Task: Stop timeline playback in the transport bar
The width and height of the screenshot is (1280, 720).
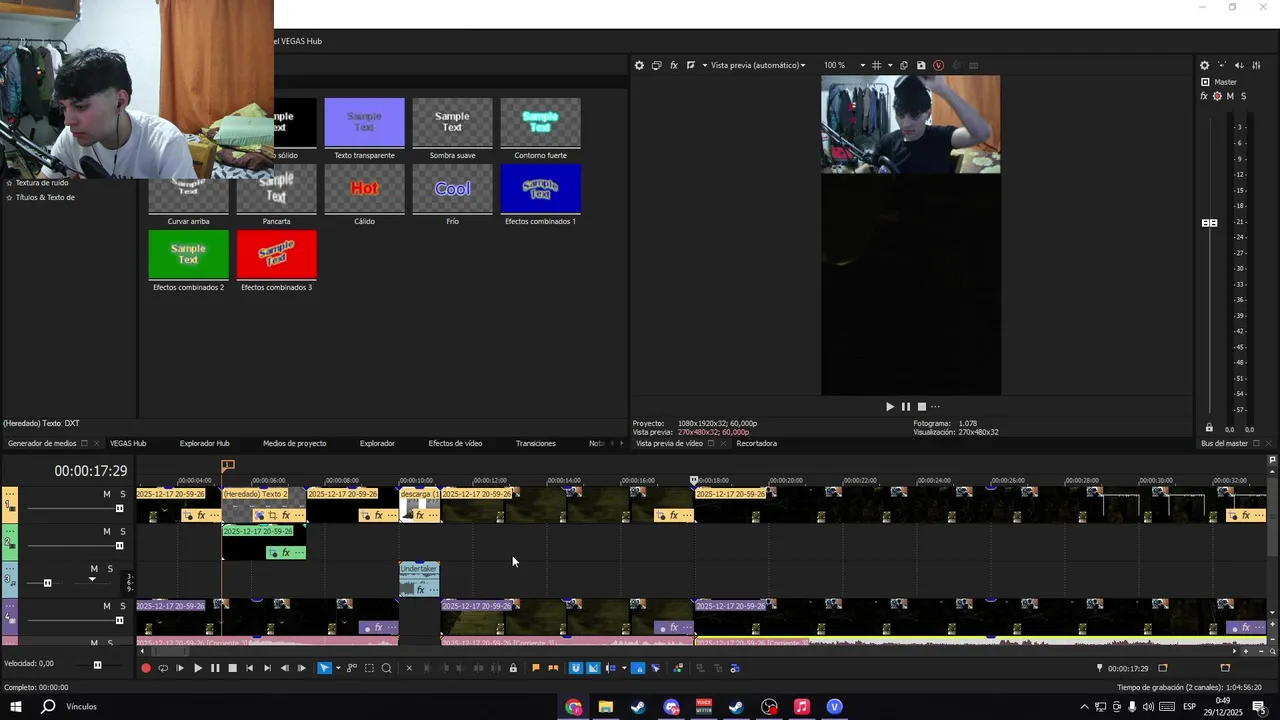Action: click(x=232, y=668)
